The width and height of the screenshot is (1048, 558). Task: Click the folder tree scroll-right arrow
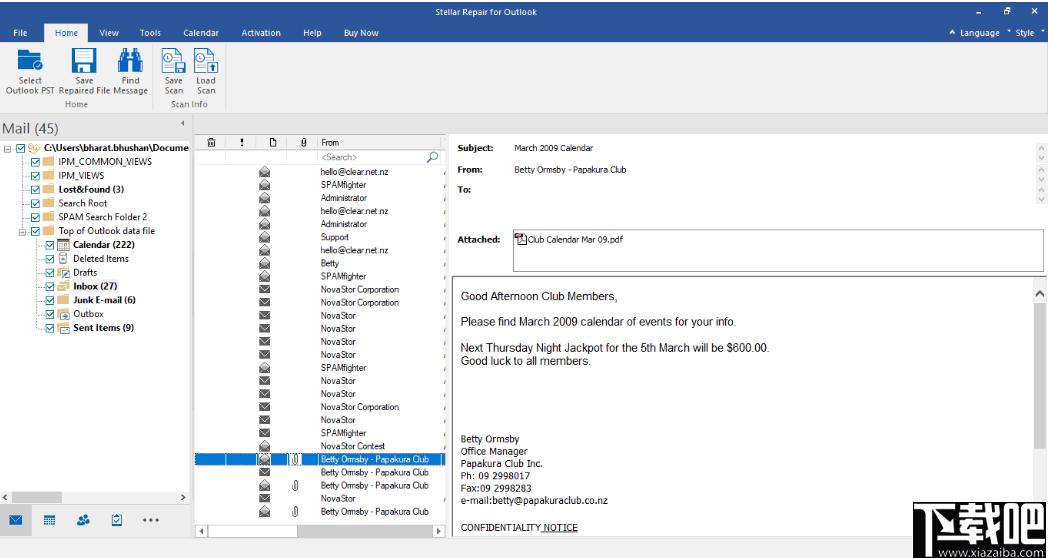tap(184, 497)
